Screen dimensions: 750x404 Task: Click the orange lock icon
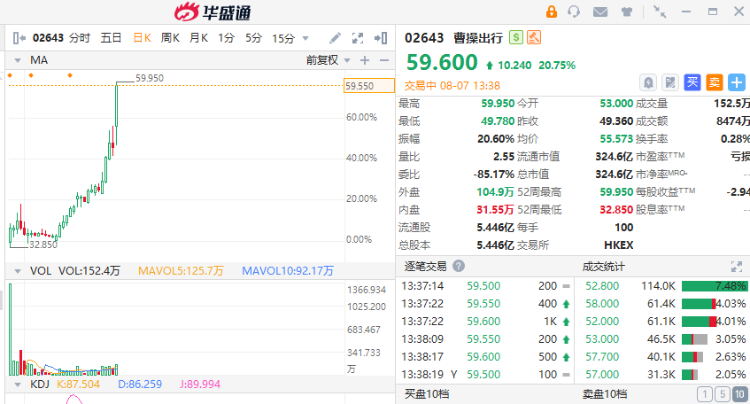tap(551, 12)
